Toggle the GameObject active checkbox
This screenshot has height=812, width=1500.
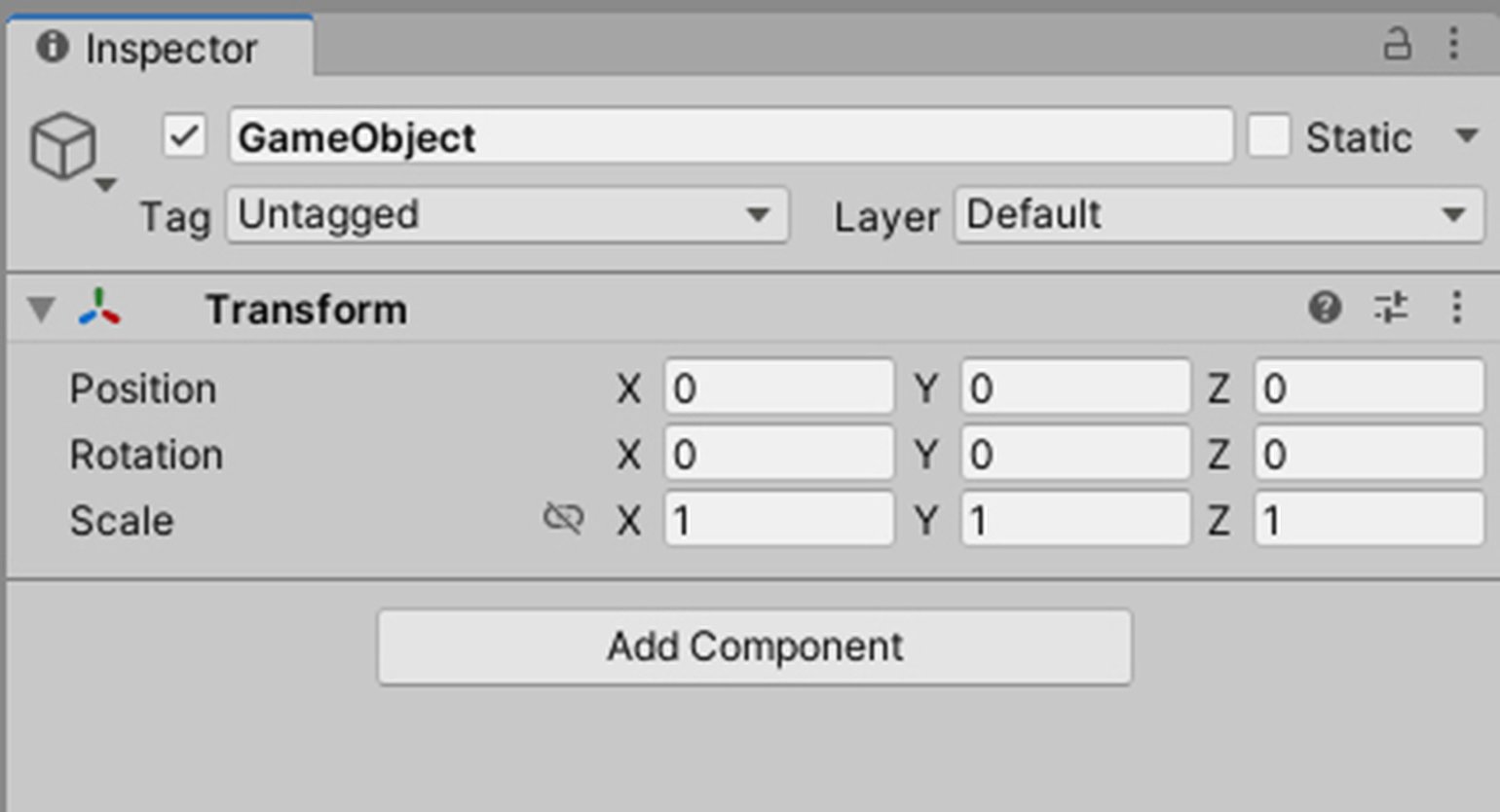(x=184, y=136)
